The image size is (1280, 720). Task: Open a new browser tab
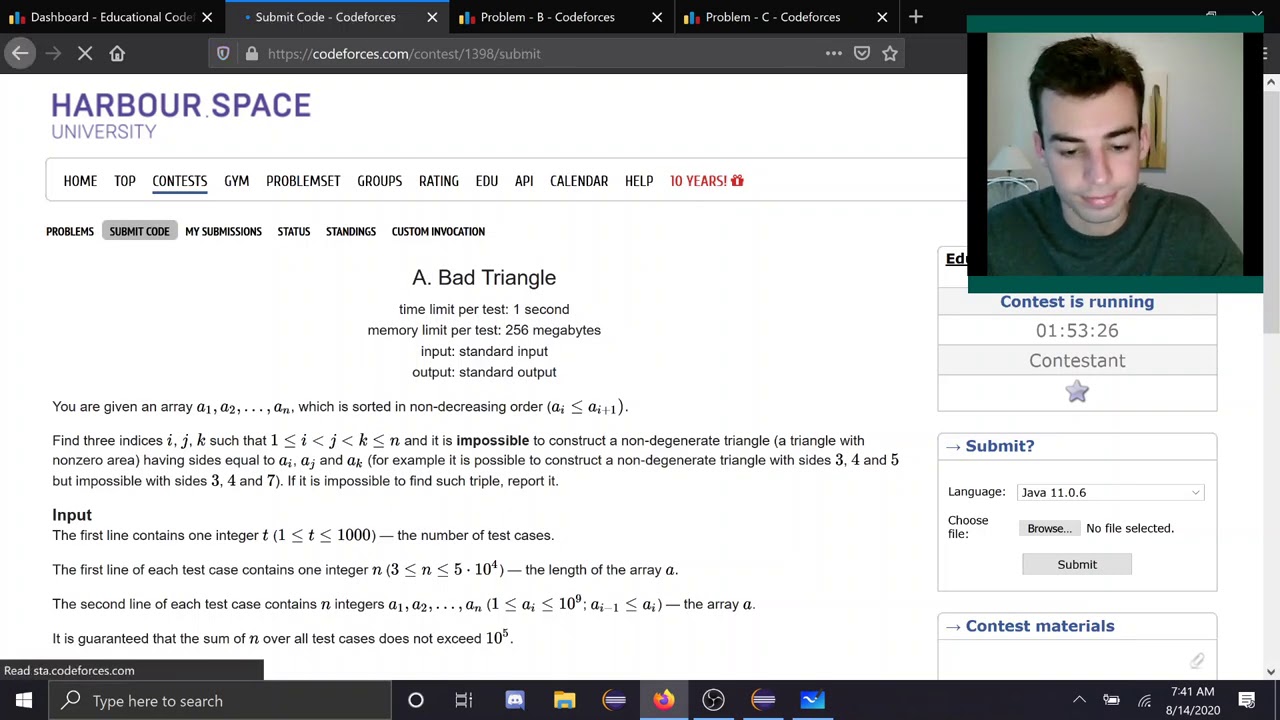tap(916, 17)
